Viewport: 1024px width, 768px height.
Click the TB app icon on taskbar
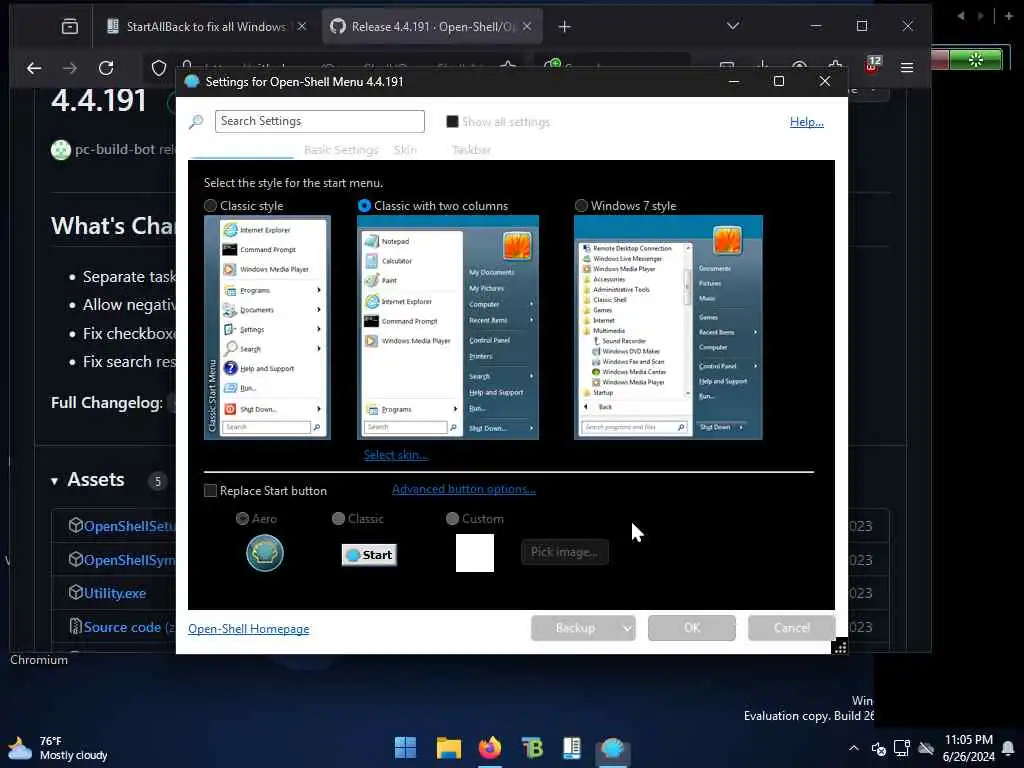tap(532, 748)
